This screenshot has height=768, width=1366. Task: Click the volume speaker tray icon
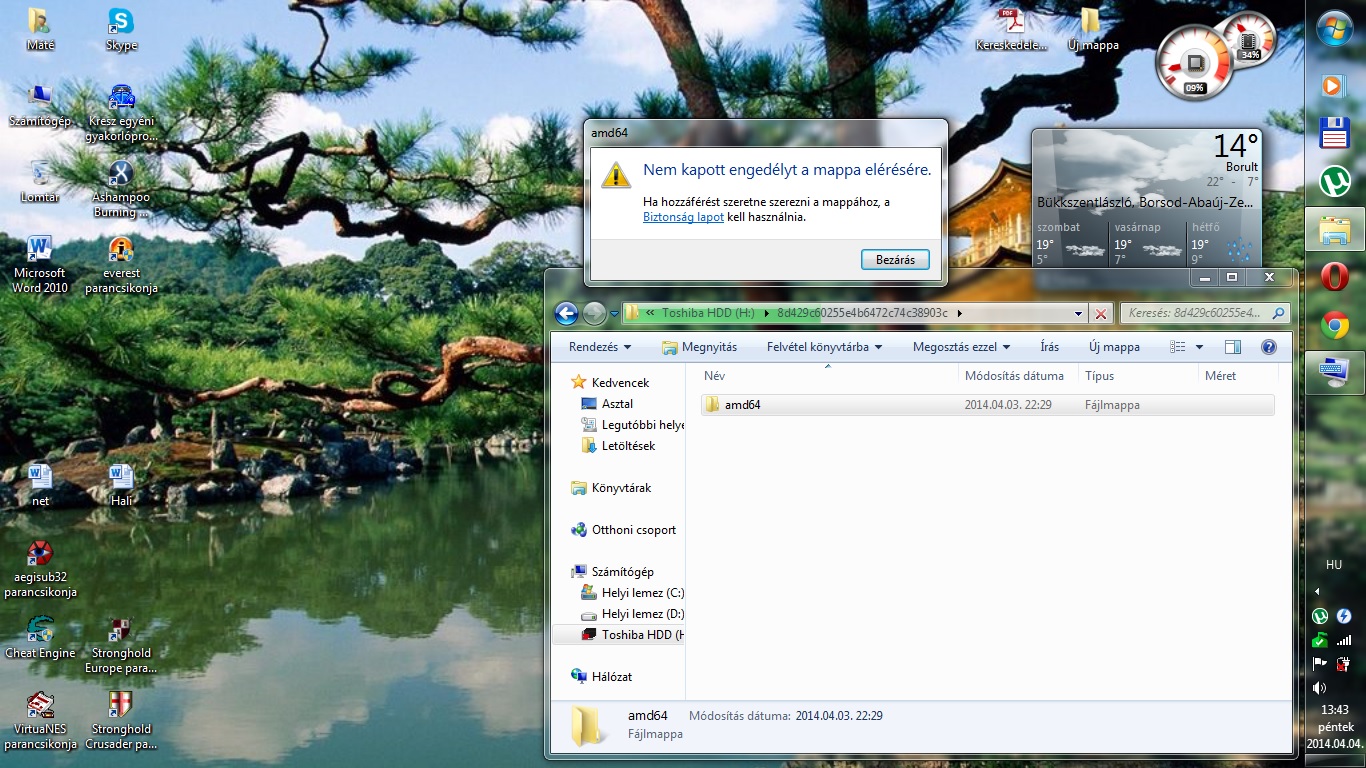pos(1319,688)
